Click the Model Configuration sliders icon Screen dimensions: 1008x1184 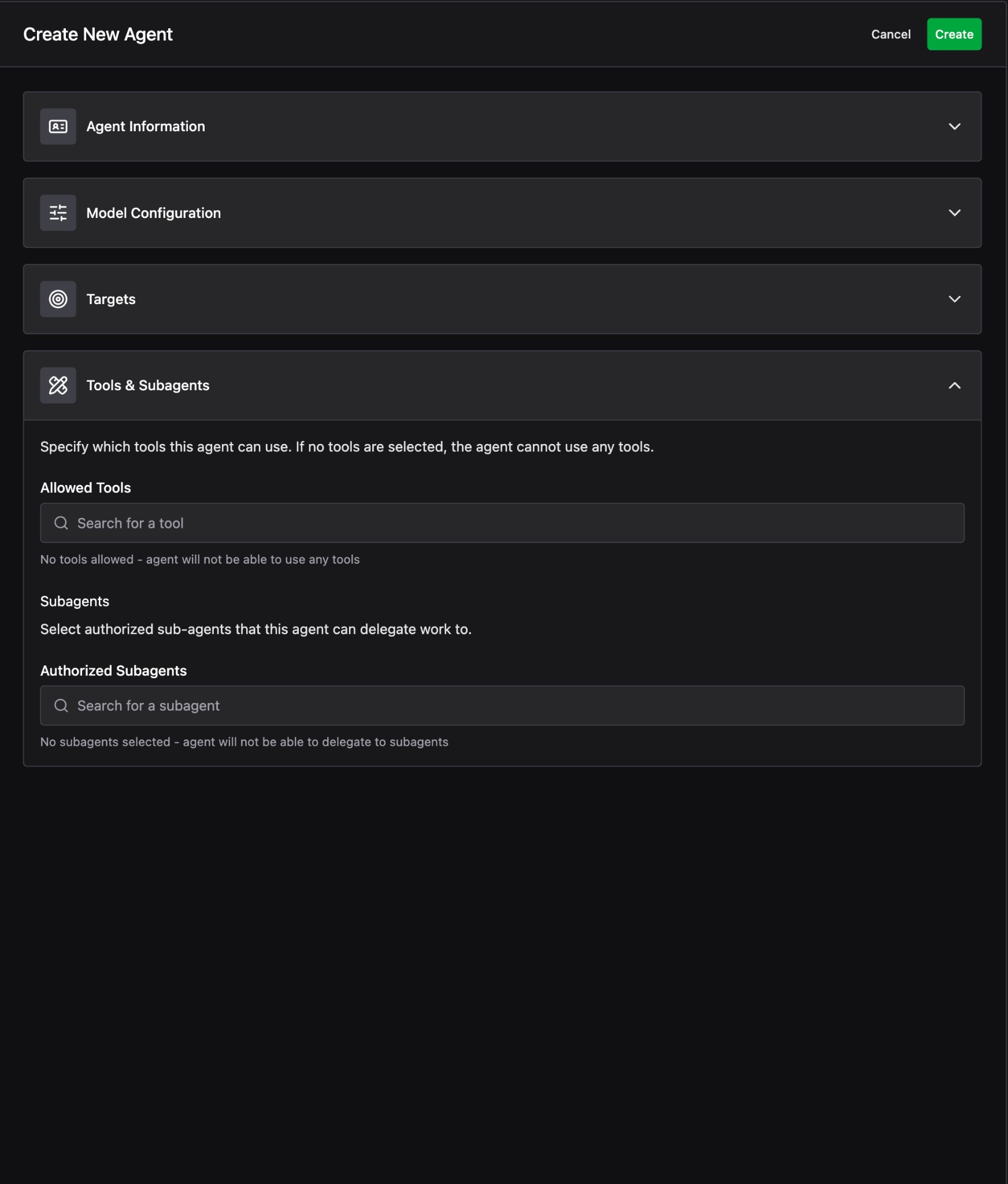click(x=58, y=213)
